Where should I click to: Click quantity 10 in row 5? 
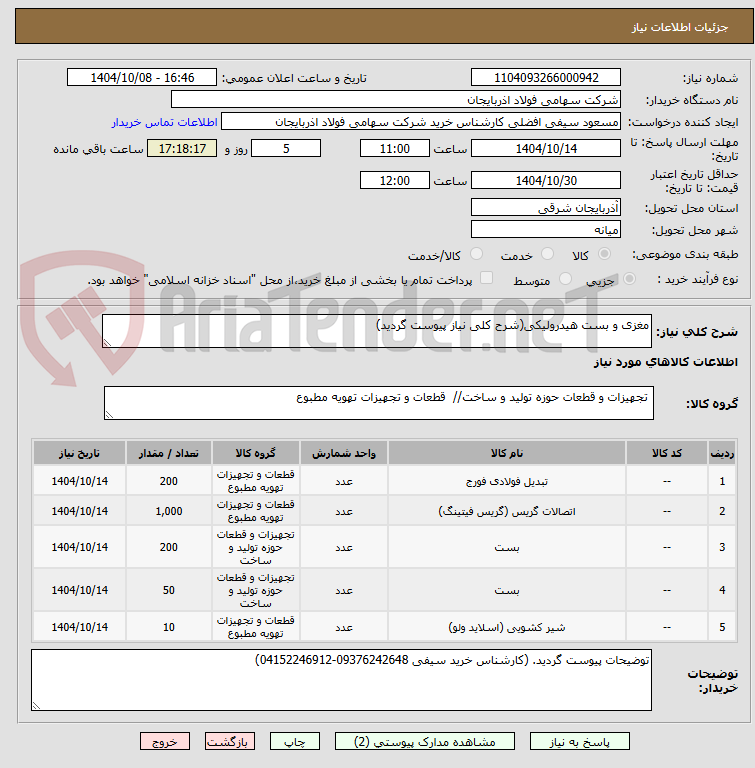(x=169, y=627)
